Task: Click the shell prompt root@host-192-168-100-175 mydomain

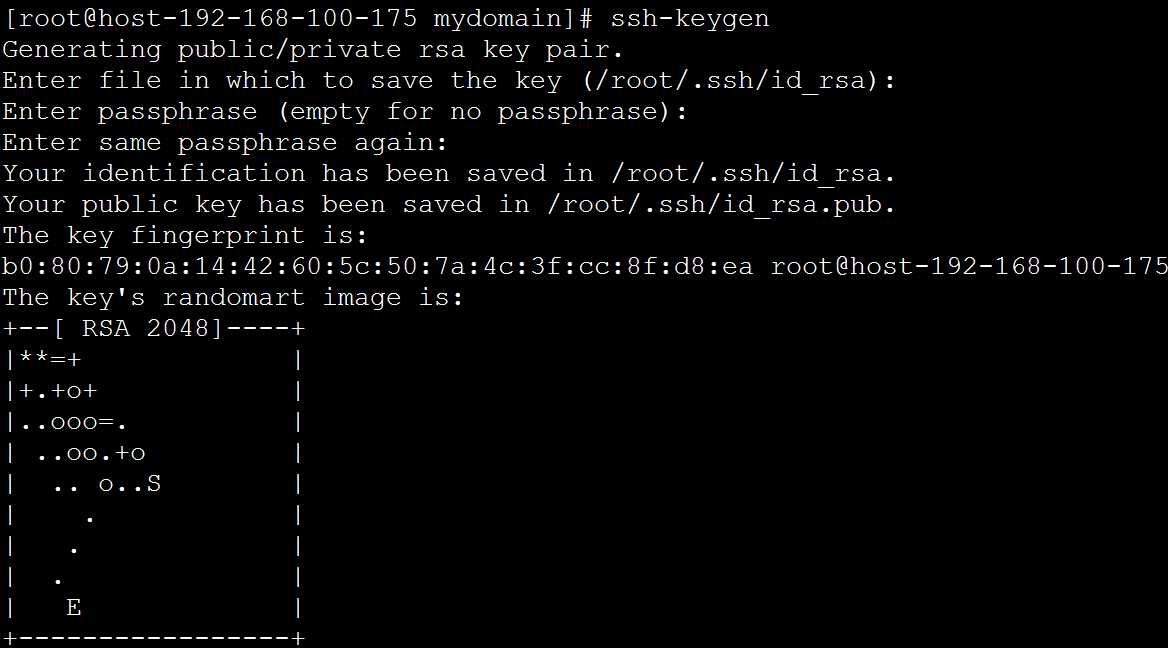Action: 297,19
